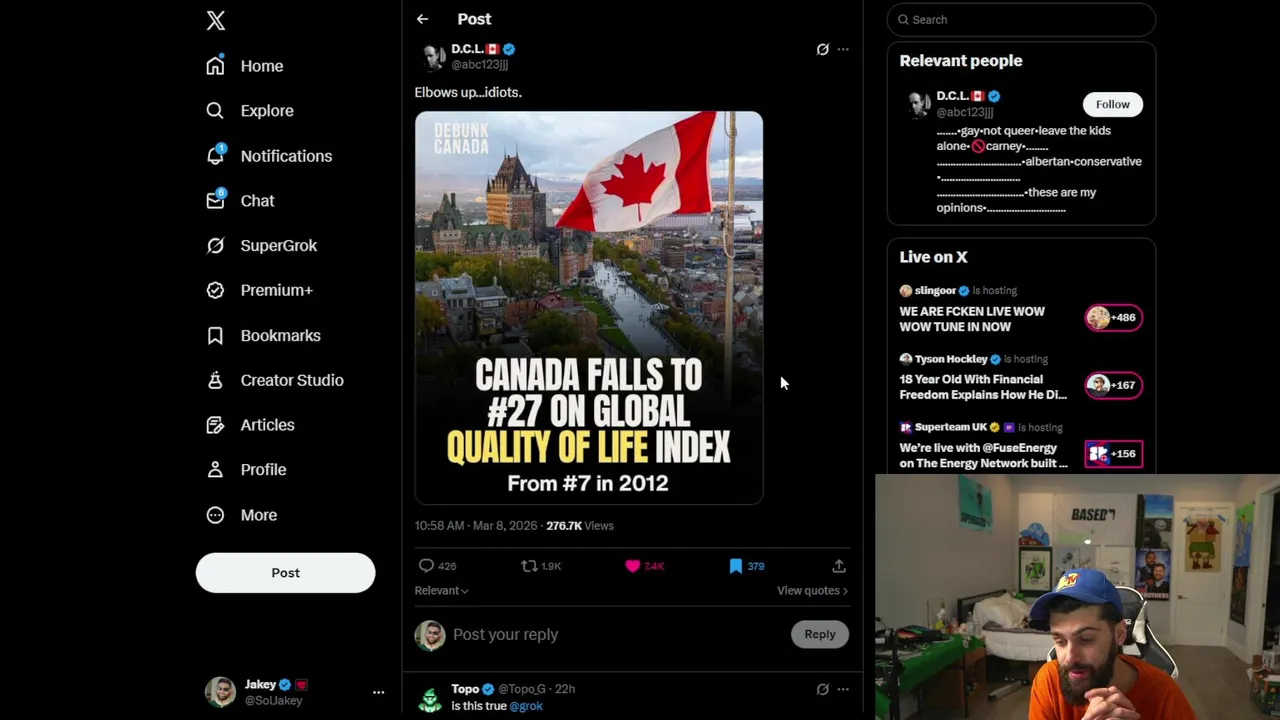Open the Canada quality of life image

click(x=589, y=308)
